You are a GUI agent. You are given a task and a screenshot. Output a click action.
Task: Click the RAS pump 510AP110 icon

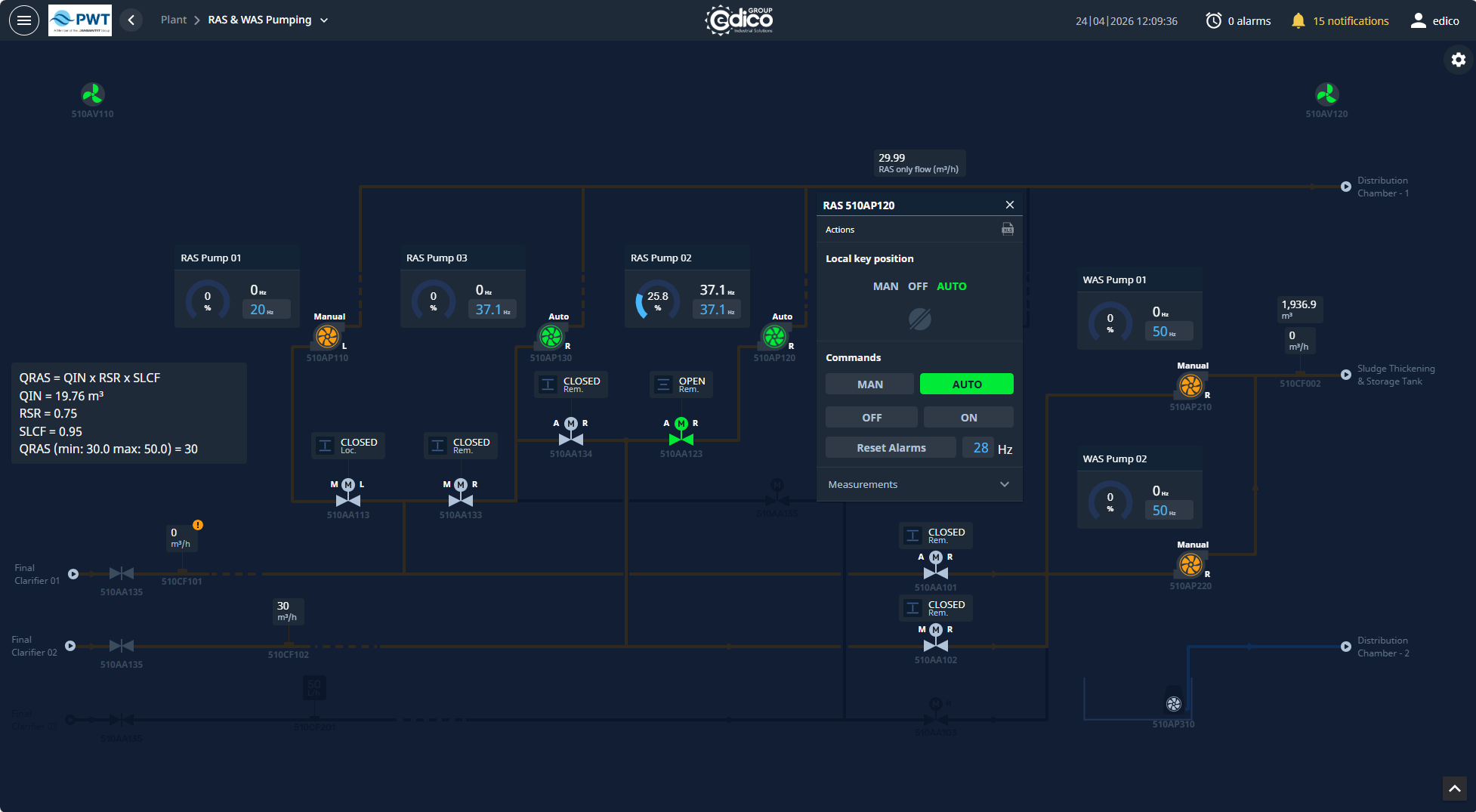[327, 336]
